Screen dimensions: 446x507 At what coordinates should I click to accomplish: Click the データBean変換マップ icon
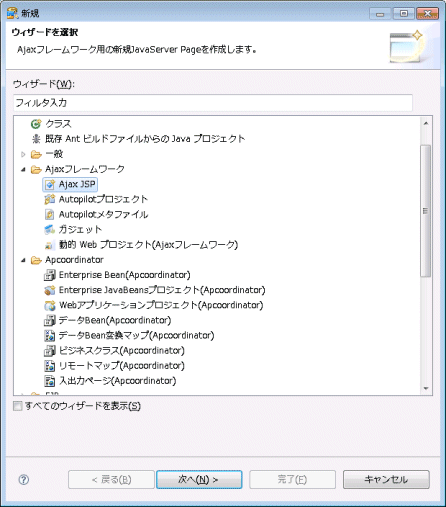coord(50,336)
